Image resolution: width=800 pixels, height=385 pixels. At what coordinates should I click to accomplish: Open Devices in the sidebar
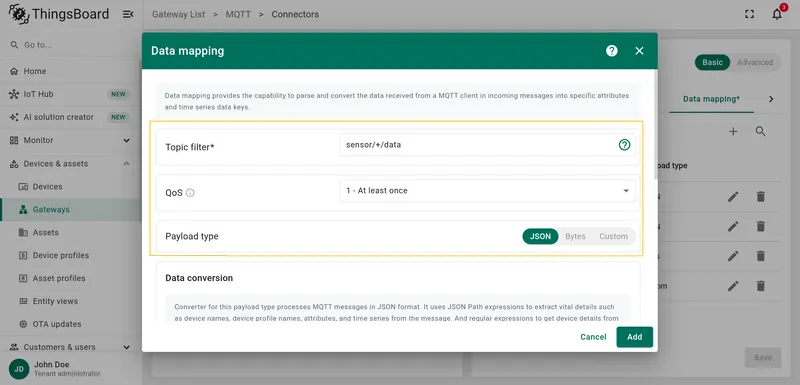[70, 187]
